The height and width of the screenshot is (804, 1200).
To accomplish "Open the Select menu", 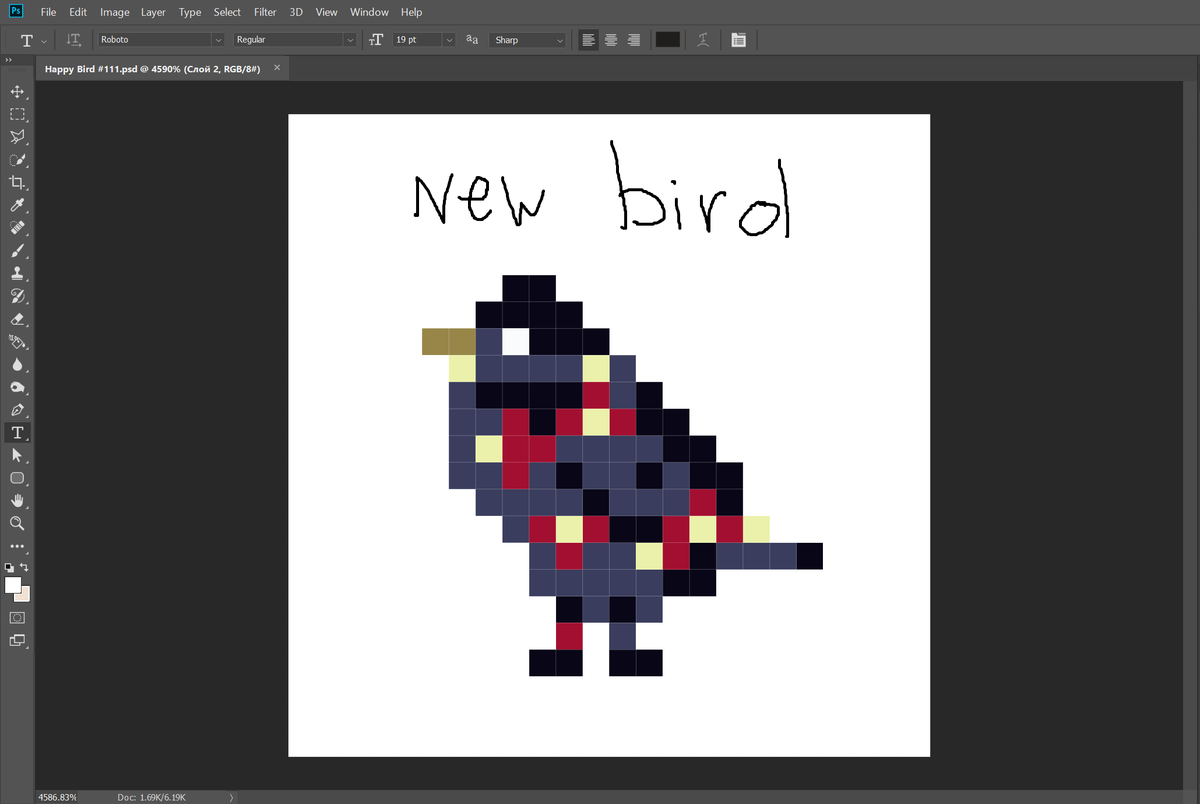I will tap(227, 12).
